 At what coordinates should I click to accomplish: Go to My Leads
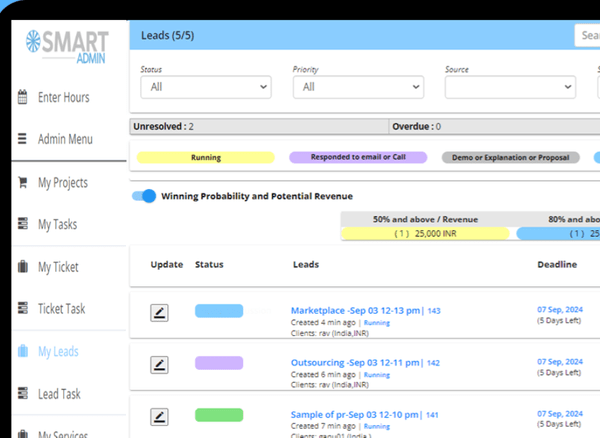(58, 351)
